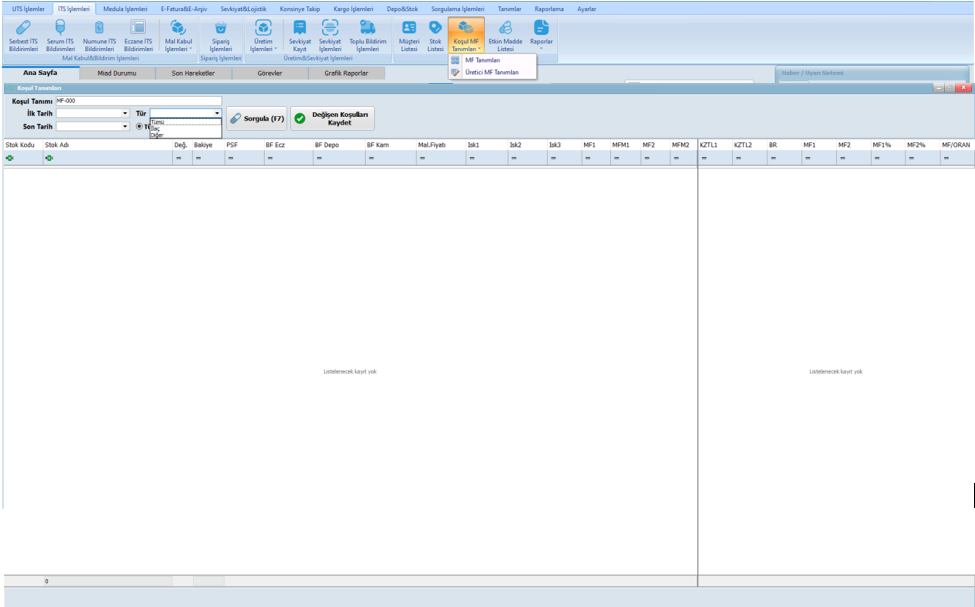Select the Sevkiyat Kayıt icon

pos(299,35)
